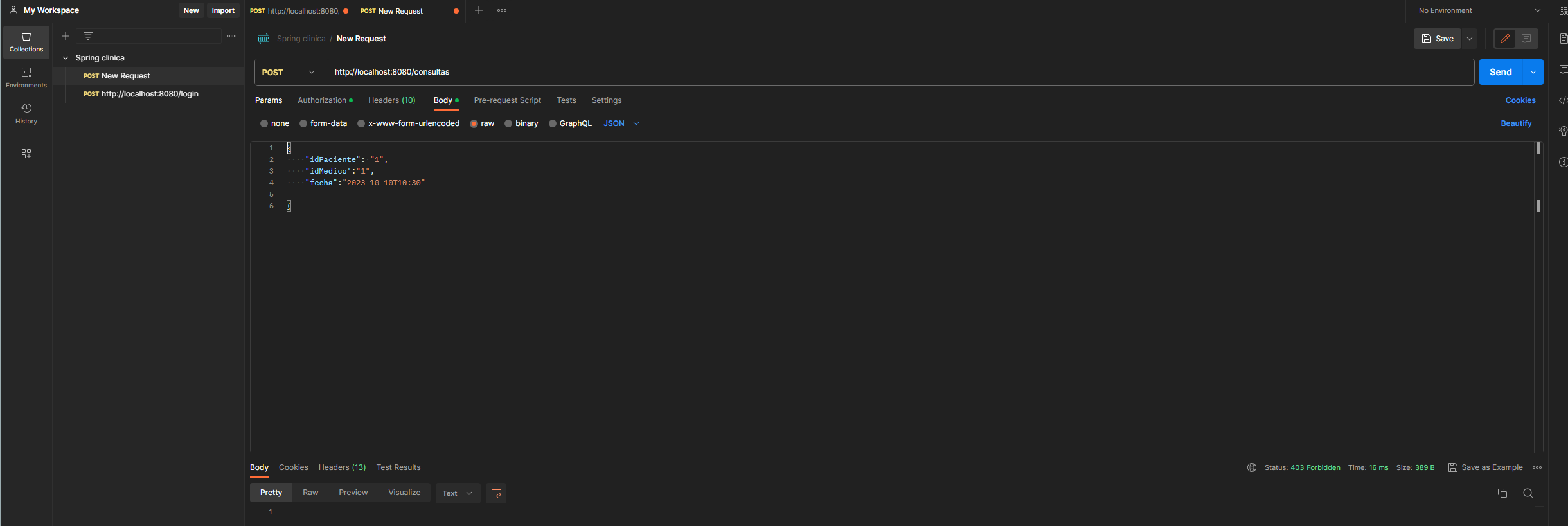Open the response Cookies tab
1568x526 pixels.
pyautogui.click(x=294, y=467)
